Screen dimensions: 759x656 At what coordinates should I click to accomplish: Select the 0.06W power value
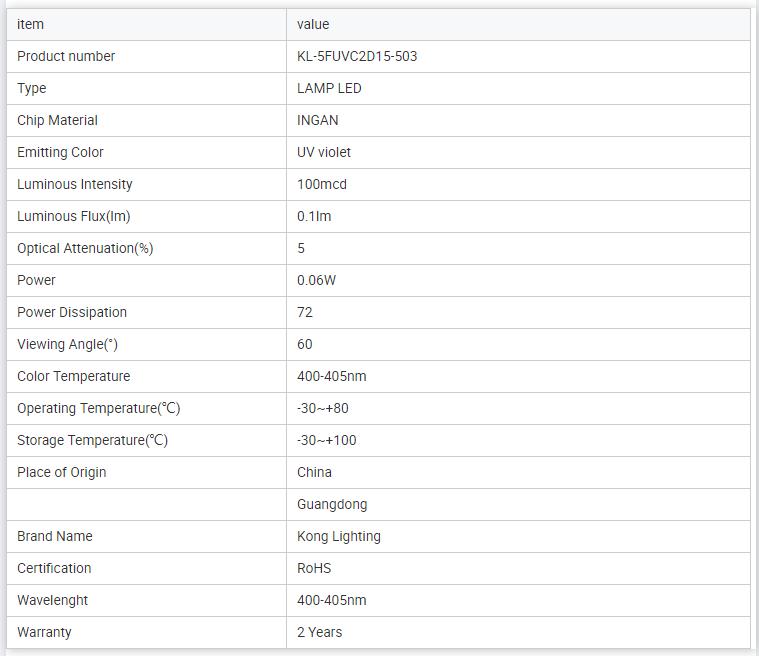pos(317,280)
